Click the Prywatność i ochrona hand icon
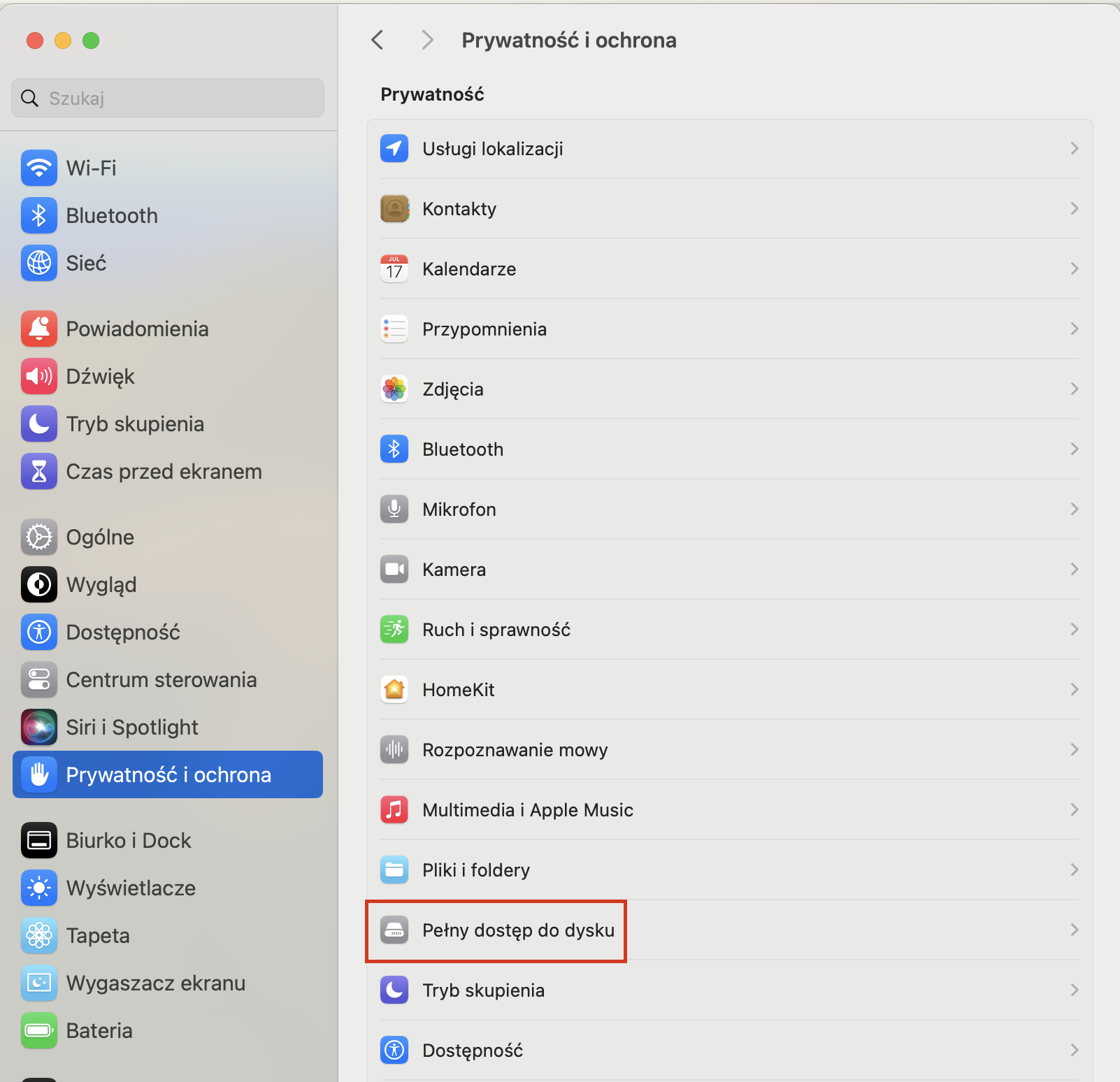Image resolution: width=1120 pixels, height=1082 pixels. [39, 774]
